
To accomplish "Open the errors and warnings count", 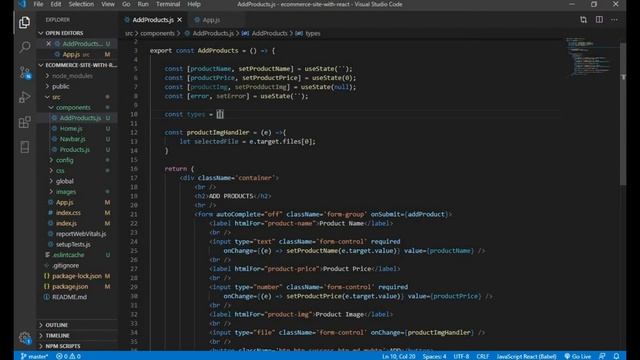I will [68, 356].
